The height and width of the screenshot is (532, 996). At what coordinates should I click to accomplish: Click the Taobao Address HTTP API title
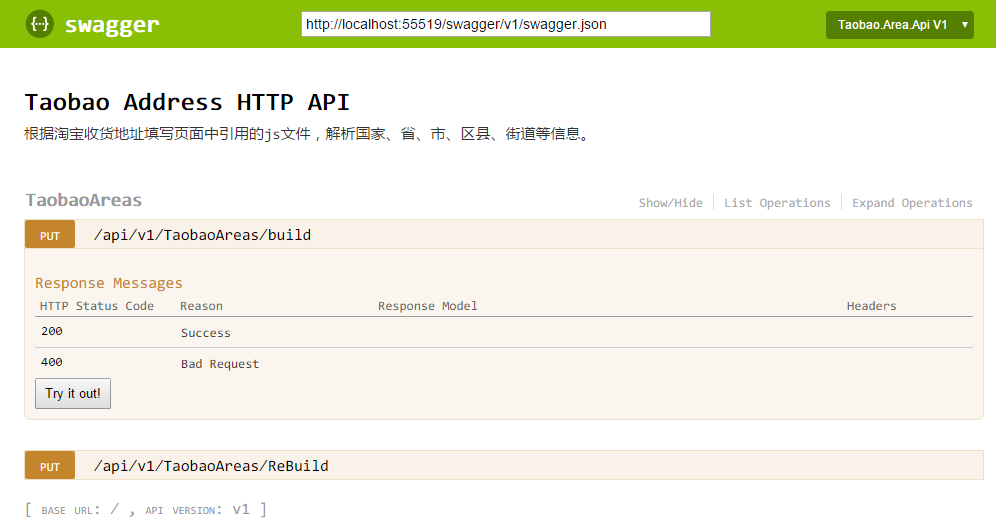pos(187,102)
